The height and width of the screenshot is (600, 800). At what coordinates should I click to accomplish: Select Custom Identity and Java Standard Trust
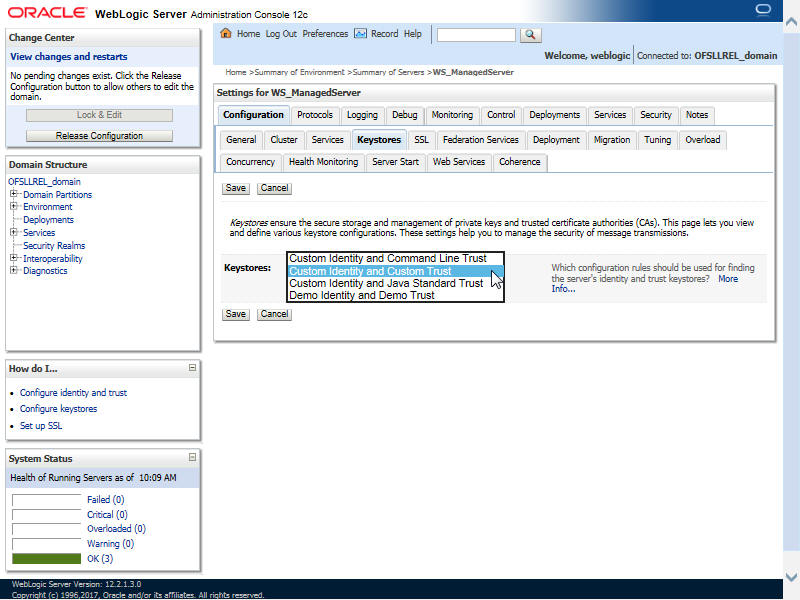coord(395,283)
